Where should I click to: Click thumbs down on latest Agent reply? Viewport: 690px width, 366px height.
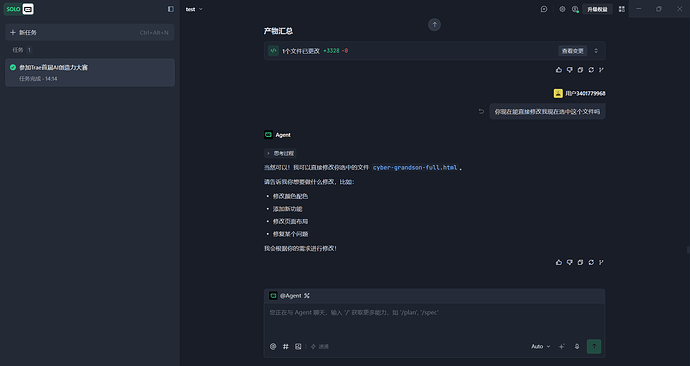pyautogui.click(x=569, y=262)
